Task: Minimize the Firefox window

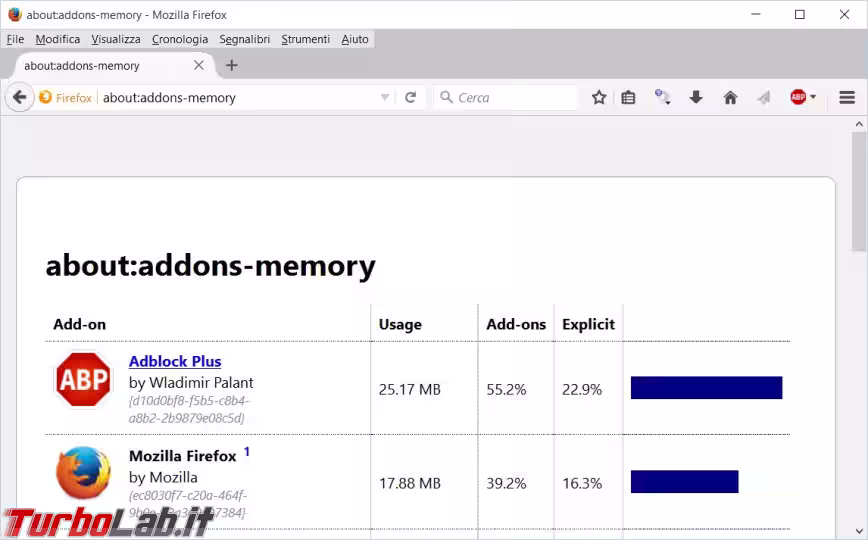Action: pyautogui.click(x=756, y=14)
